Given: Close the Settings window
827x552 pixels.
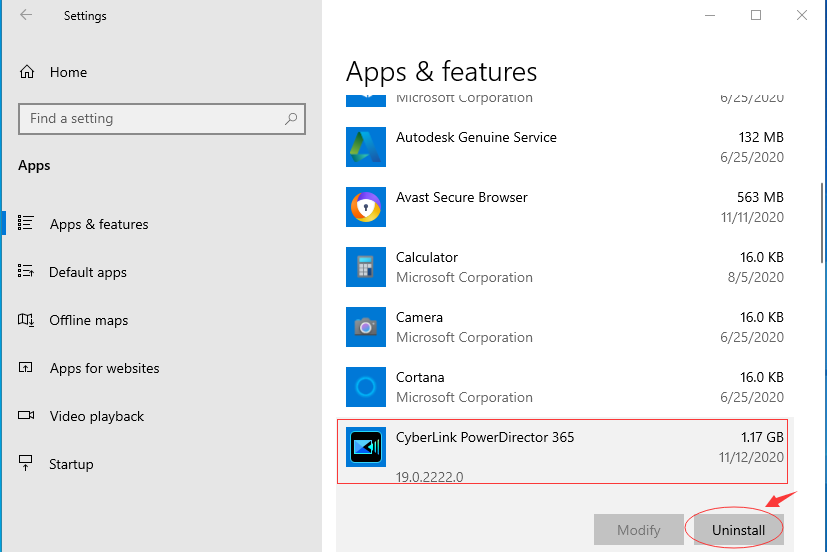Looking at the screenshot, I should point(802,15).
